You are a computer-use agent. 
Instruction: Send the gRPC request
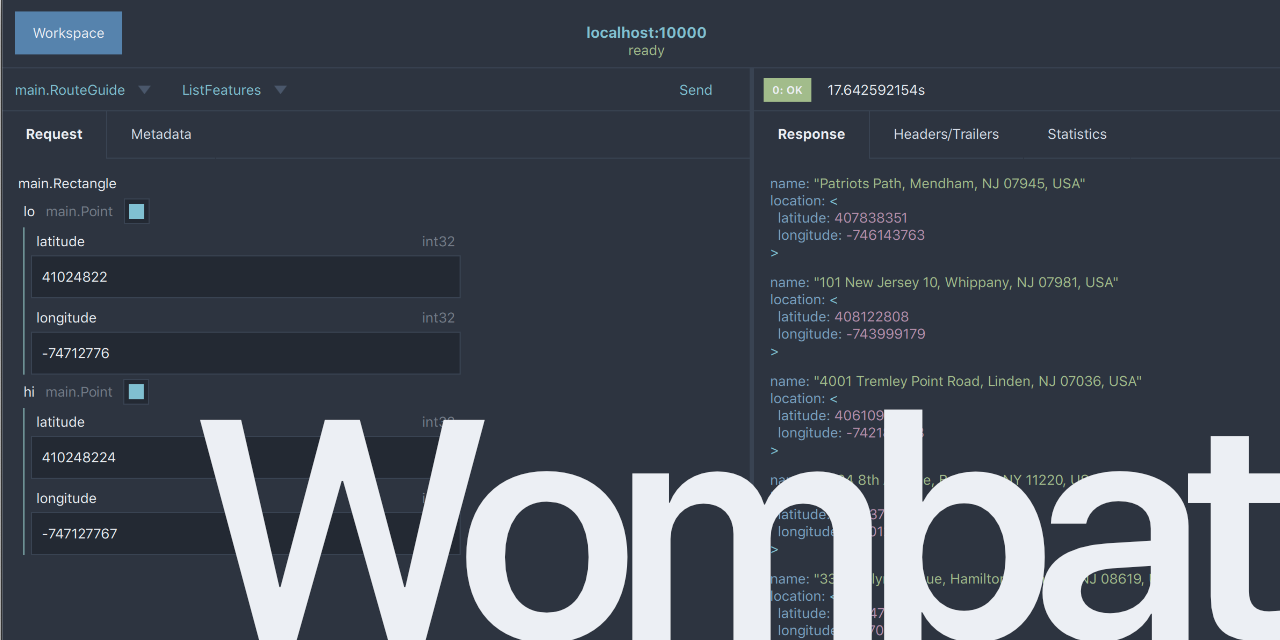[x=696, y=90]
